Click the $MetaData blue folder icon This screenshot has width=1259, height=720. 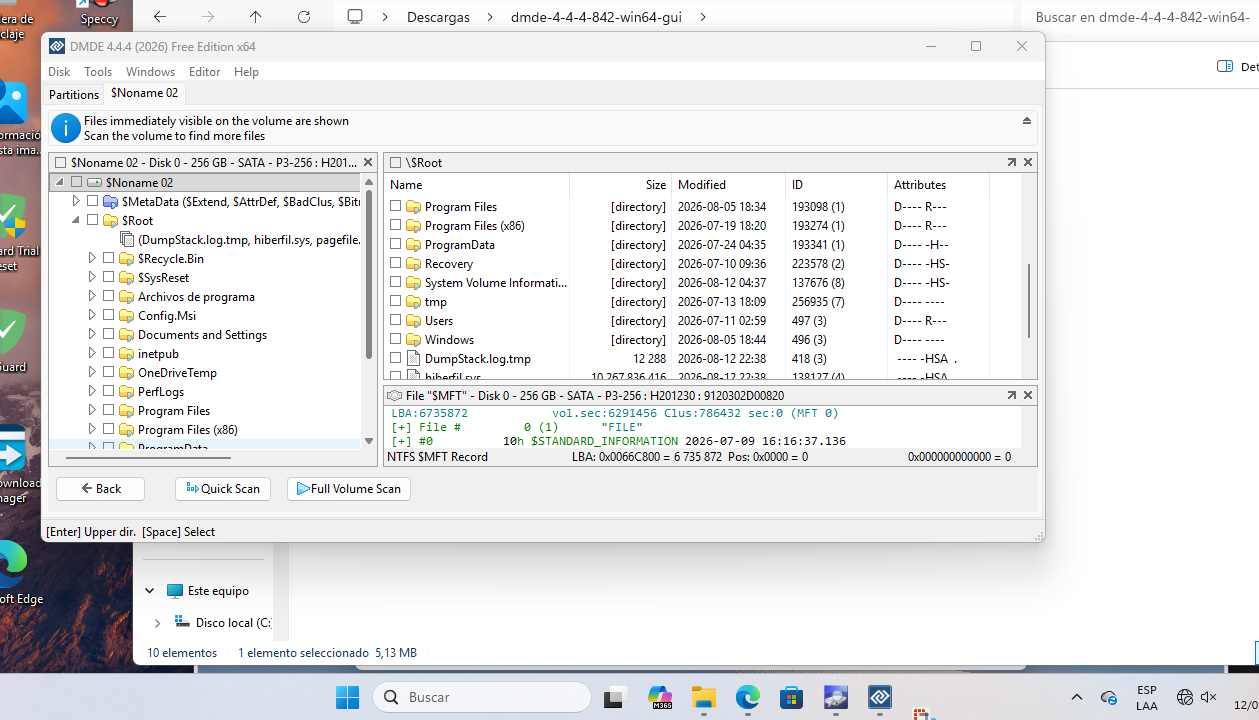coord(110,201)
